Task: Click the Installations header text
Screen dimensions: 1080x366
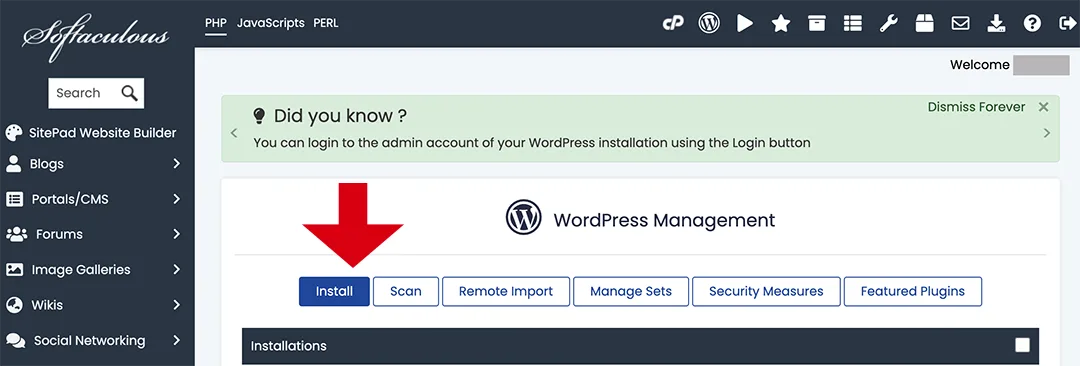Action: pos(289,345)
